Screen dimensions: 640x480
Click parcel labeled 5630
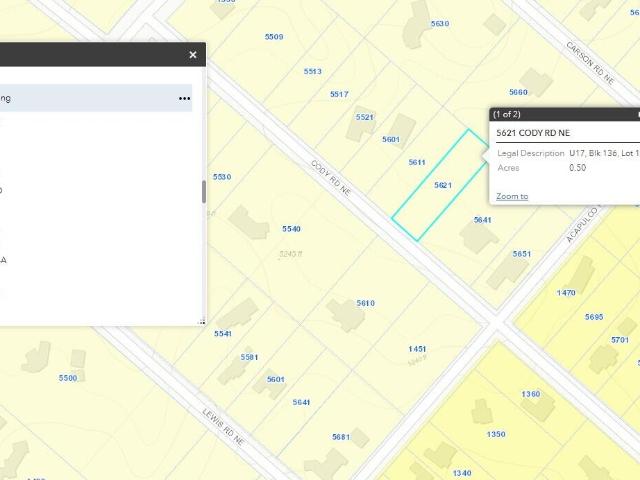(440, 24)
